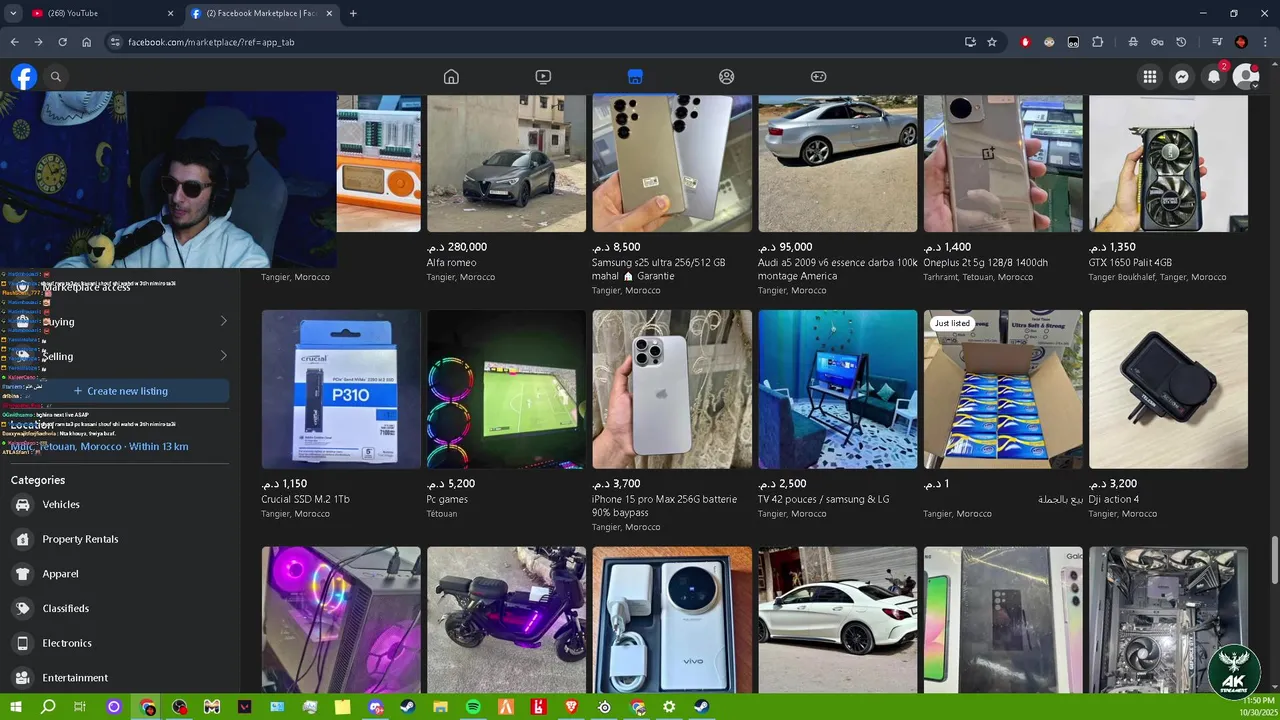Close the Facebook Marketplace tab

329,13
